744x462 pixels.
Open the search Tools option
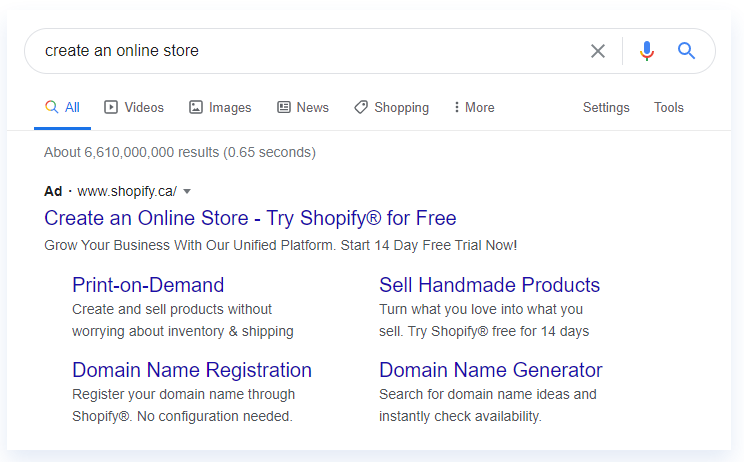[669, 108]
